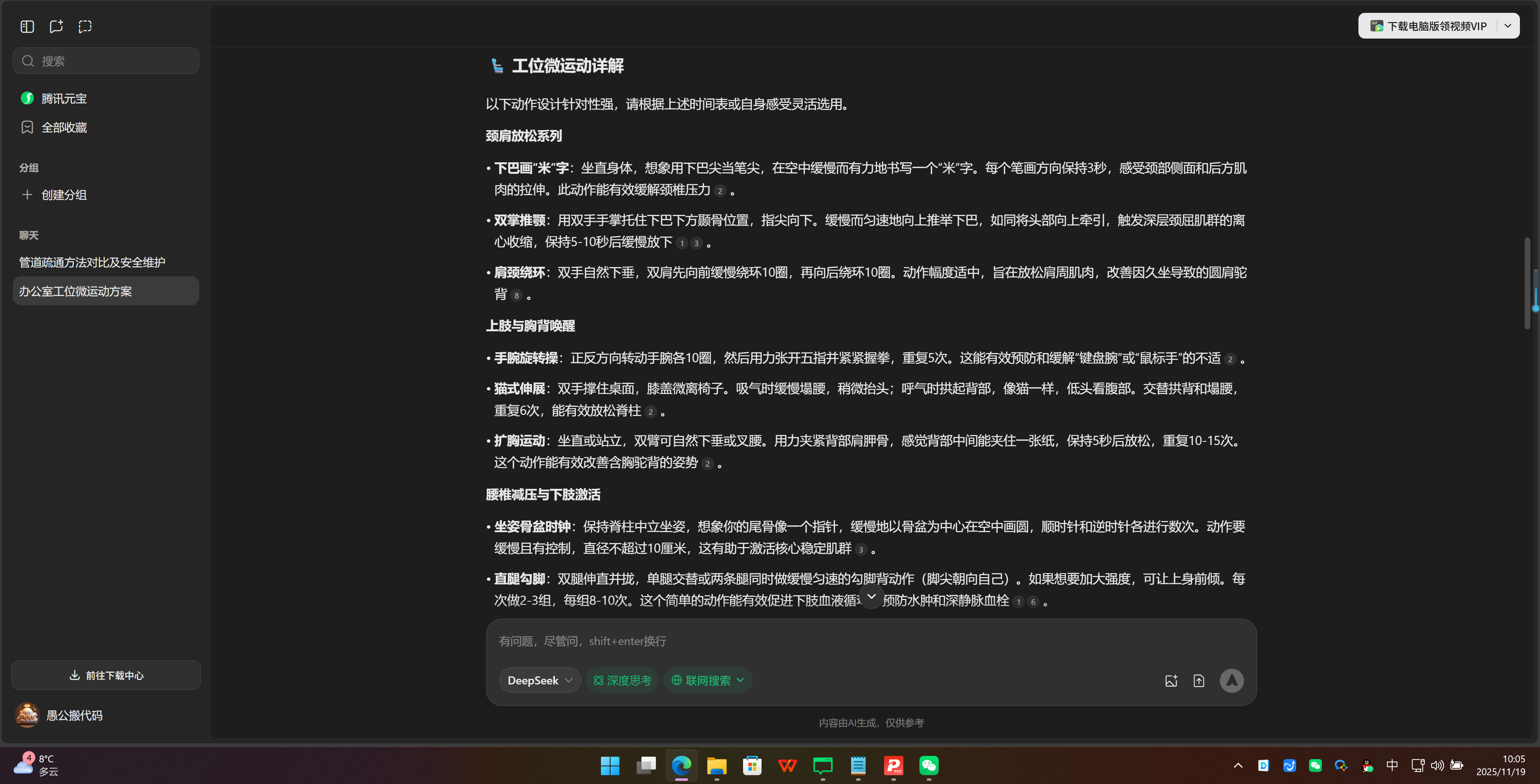The height and width of the screenshot is (784, 1540).
Task: Open the screenshot quote tool icon
Action: pos(85,26)
